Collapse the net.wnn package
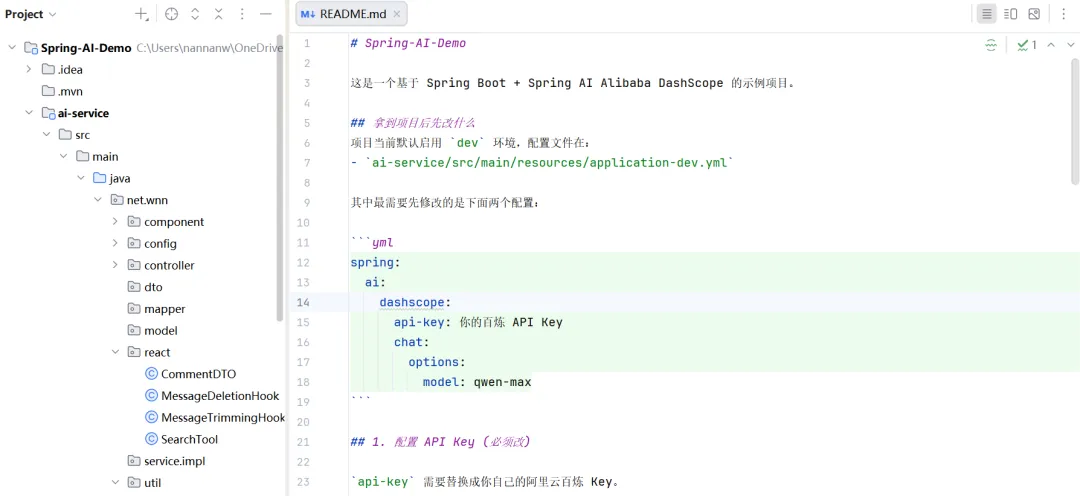The width and height of the screenshot is (1080, 496). point(98,200)
